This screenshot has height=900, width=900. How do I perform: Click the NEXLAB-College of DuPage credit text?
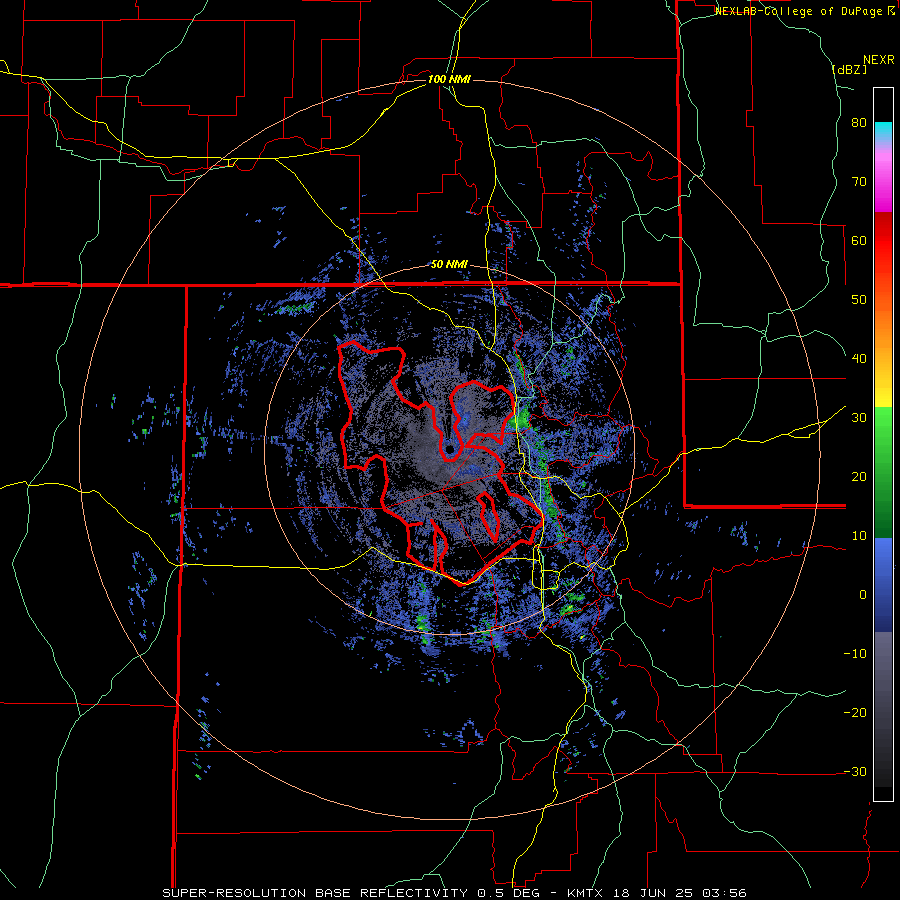804,11
